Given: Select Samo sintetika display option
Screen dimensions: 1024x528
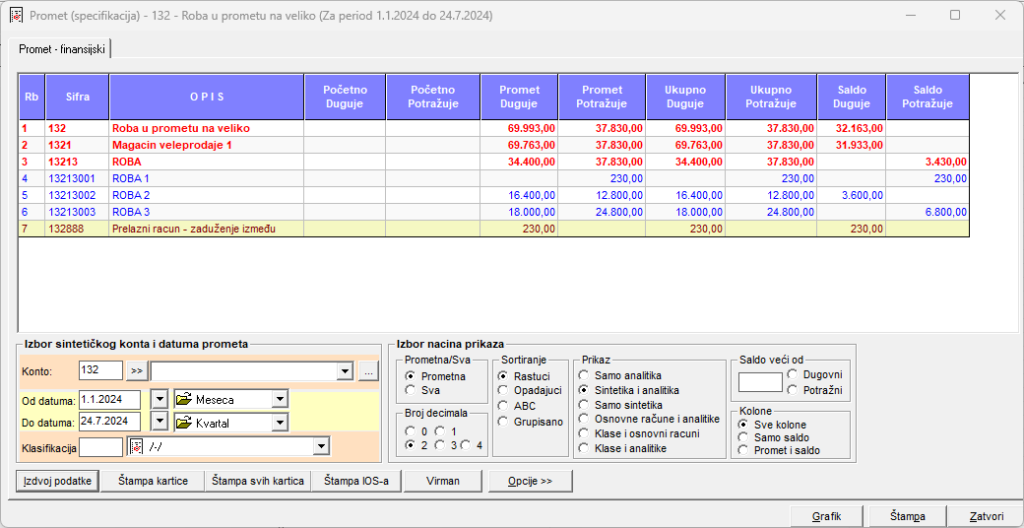Looking at the screenshot, I should [x=585, y=404].
